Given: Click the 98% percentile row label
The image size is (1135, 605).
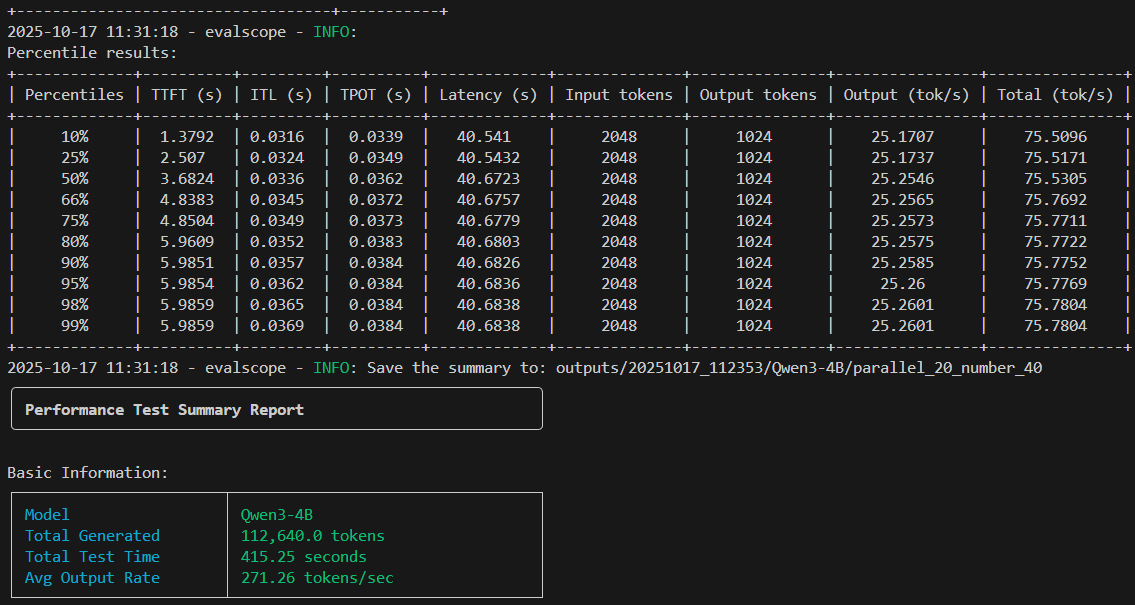Looking at the screenshot, I should coord(75,305).
